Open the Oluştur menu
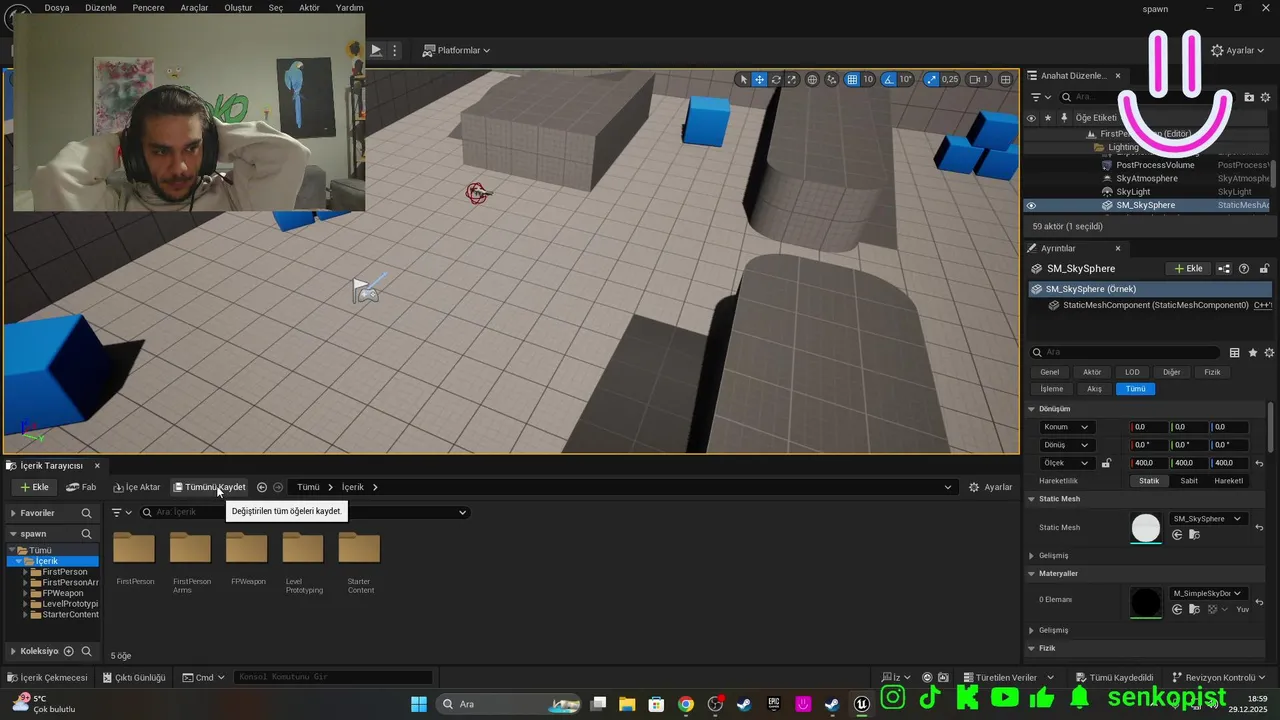Screen dimensions: 1280x720 pos(238,7)
